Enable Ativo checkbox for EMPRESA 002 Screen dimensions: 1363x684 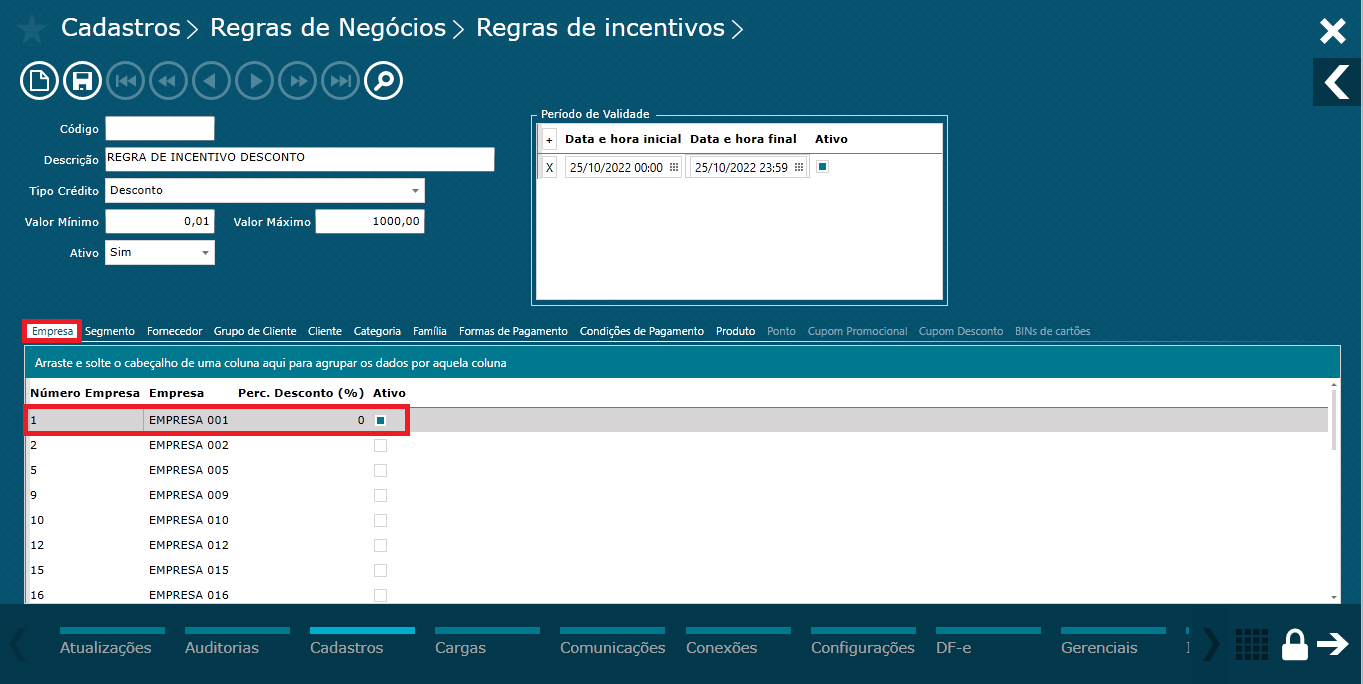[380, 446]
